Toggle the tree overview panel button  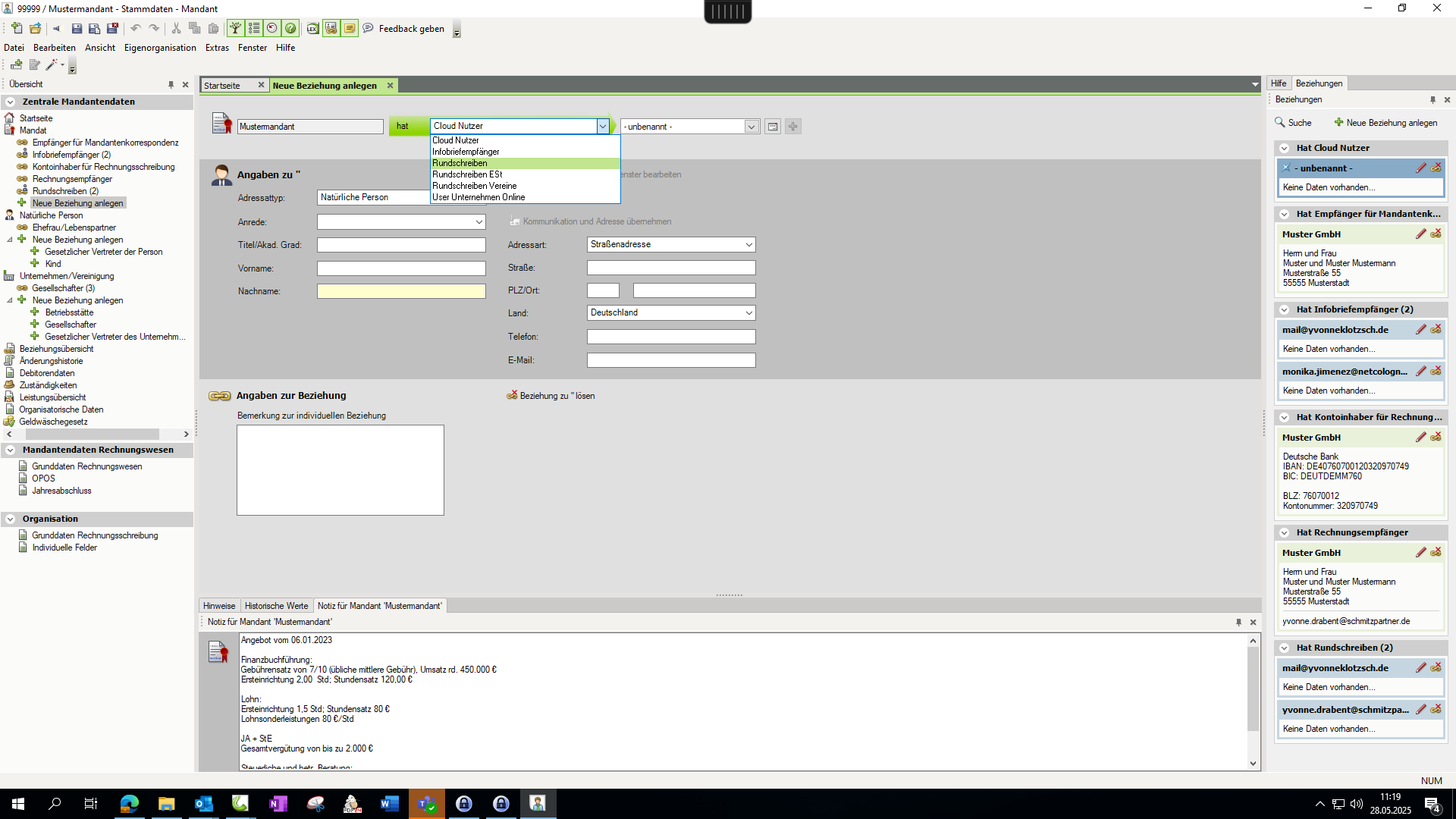pos(236,29)
